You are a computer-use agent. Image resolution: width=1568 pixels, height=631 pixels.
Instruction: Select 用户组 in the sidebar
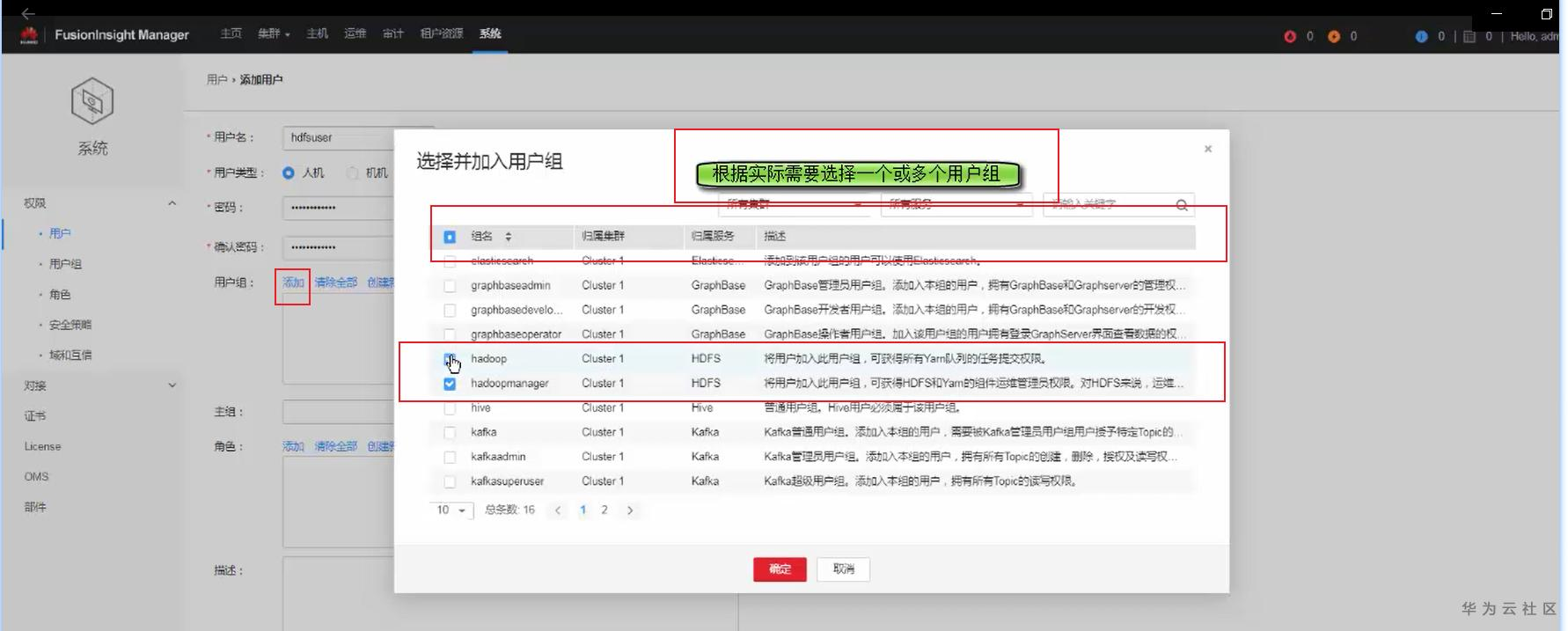click(x=65, y=264)
